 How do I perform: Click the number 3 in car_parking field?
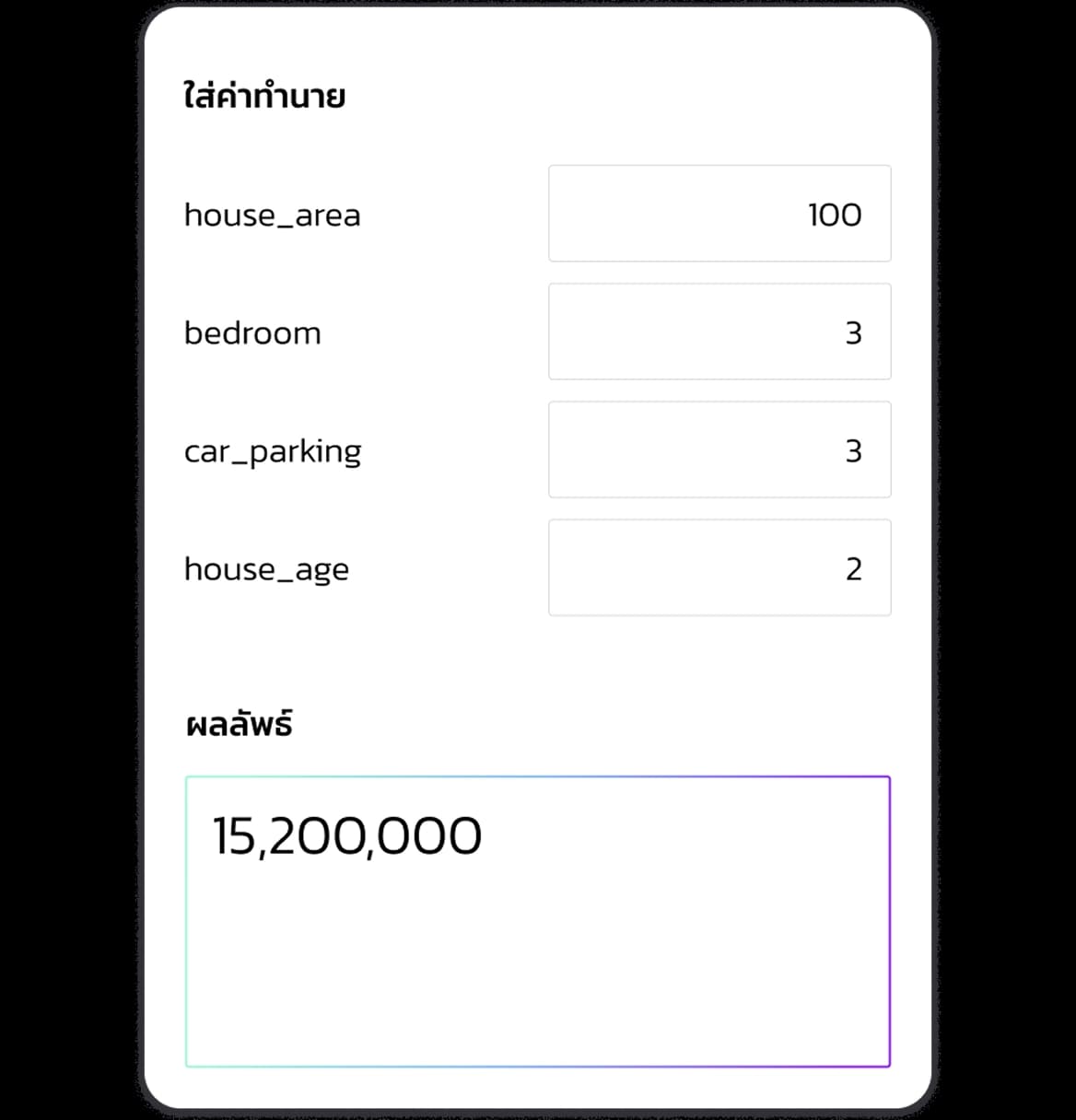(x=853, y=450)
